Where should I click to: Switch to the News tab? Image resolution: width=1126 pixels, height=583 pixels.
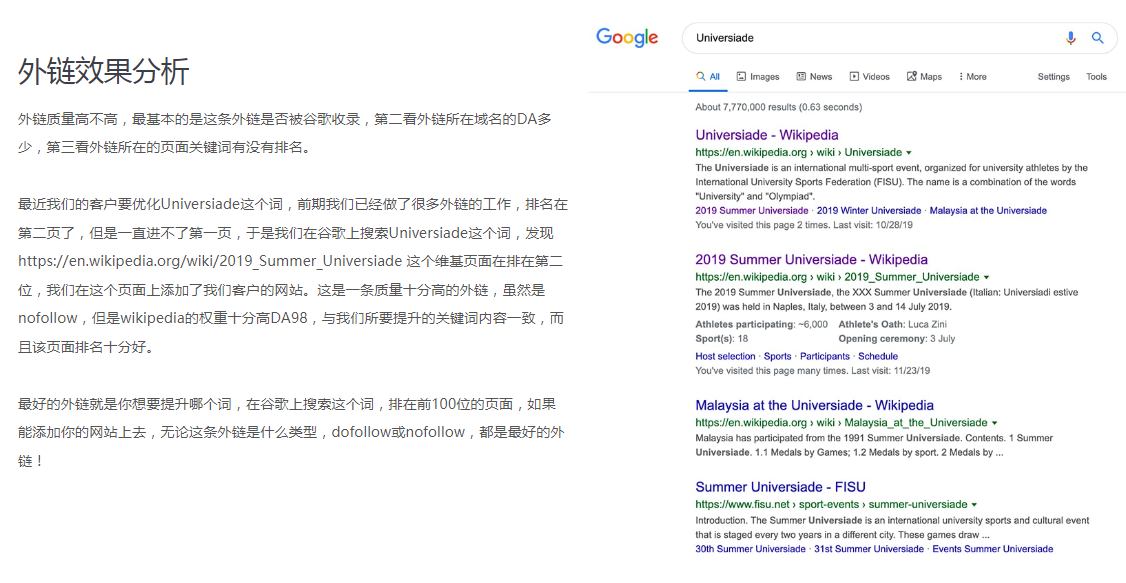[x=814, y=77]
